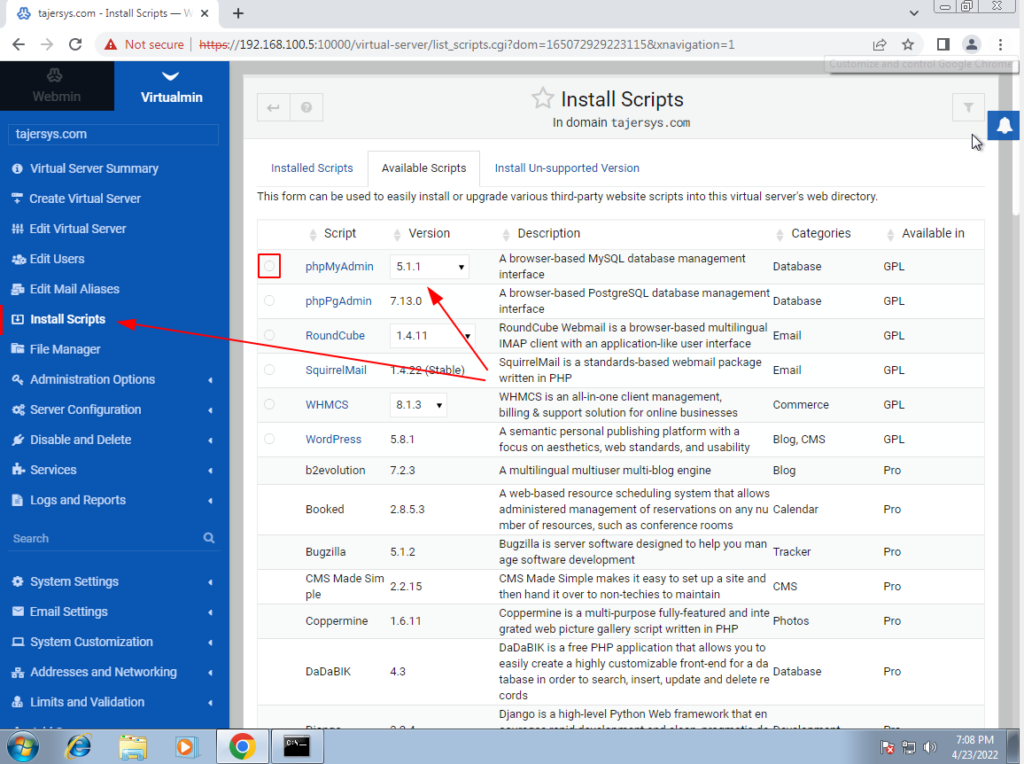Click the share page icon in address bar
The image size is (1024, 764).
click(x=880, y=44)
